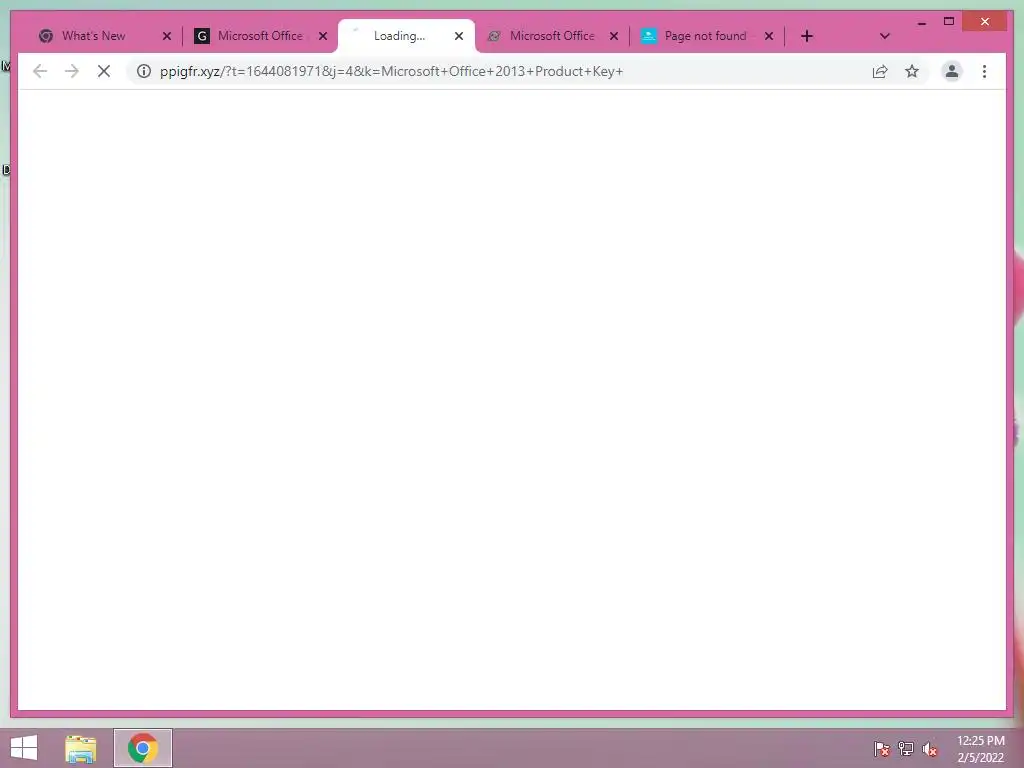
Task: Switch to the Page not found tab
Action: (x=705, y=36)
